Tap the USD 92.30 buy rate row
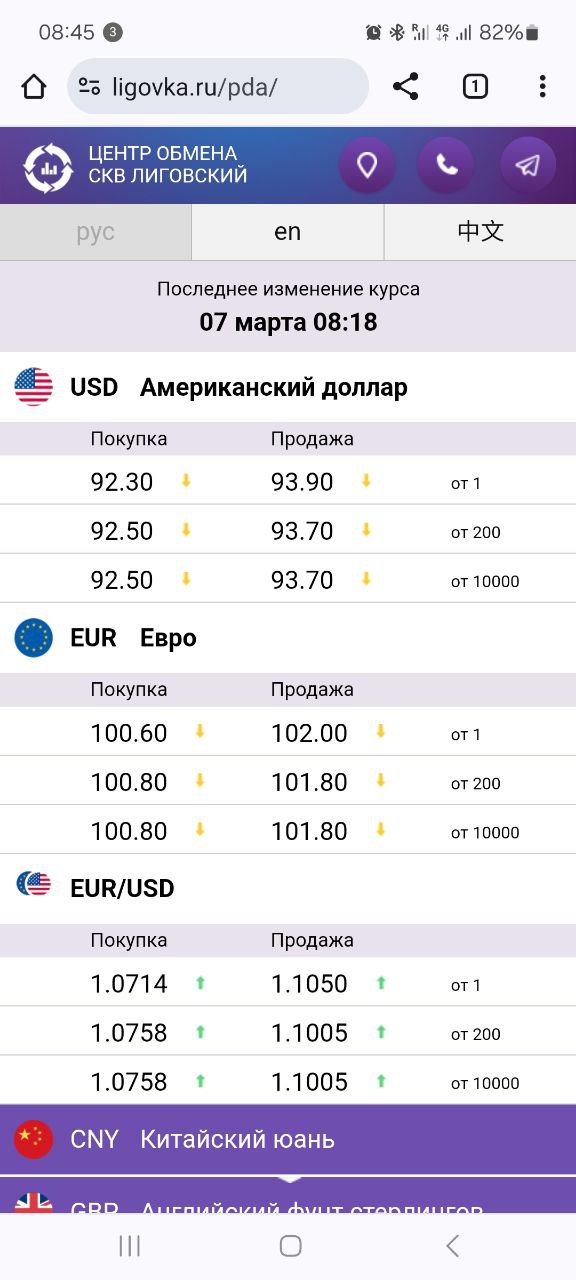The height and width of the screenshot is (1280, 576). (x=288, y=482)
